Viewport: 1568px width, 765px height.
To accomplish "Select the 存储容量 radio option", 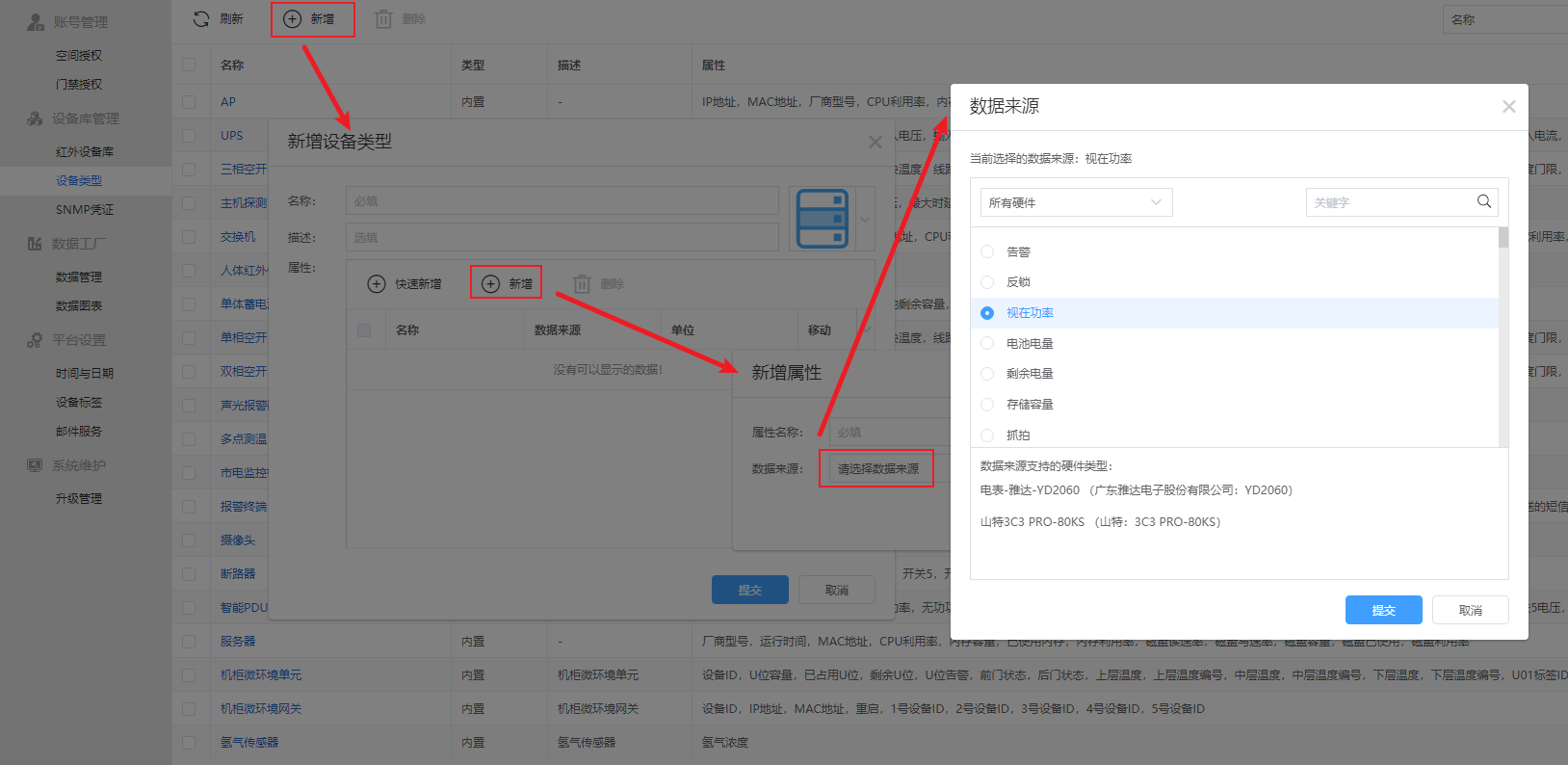I will click(x=987, y=405).
